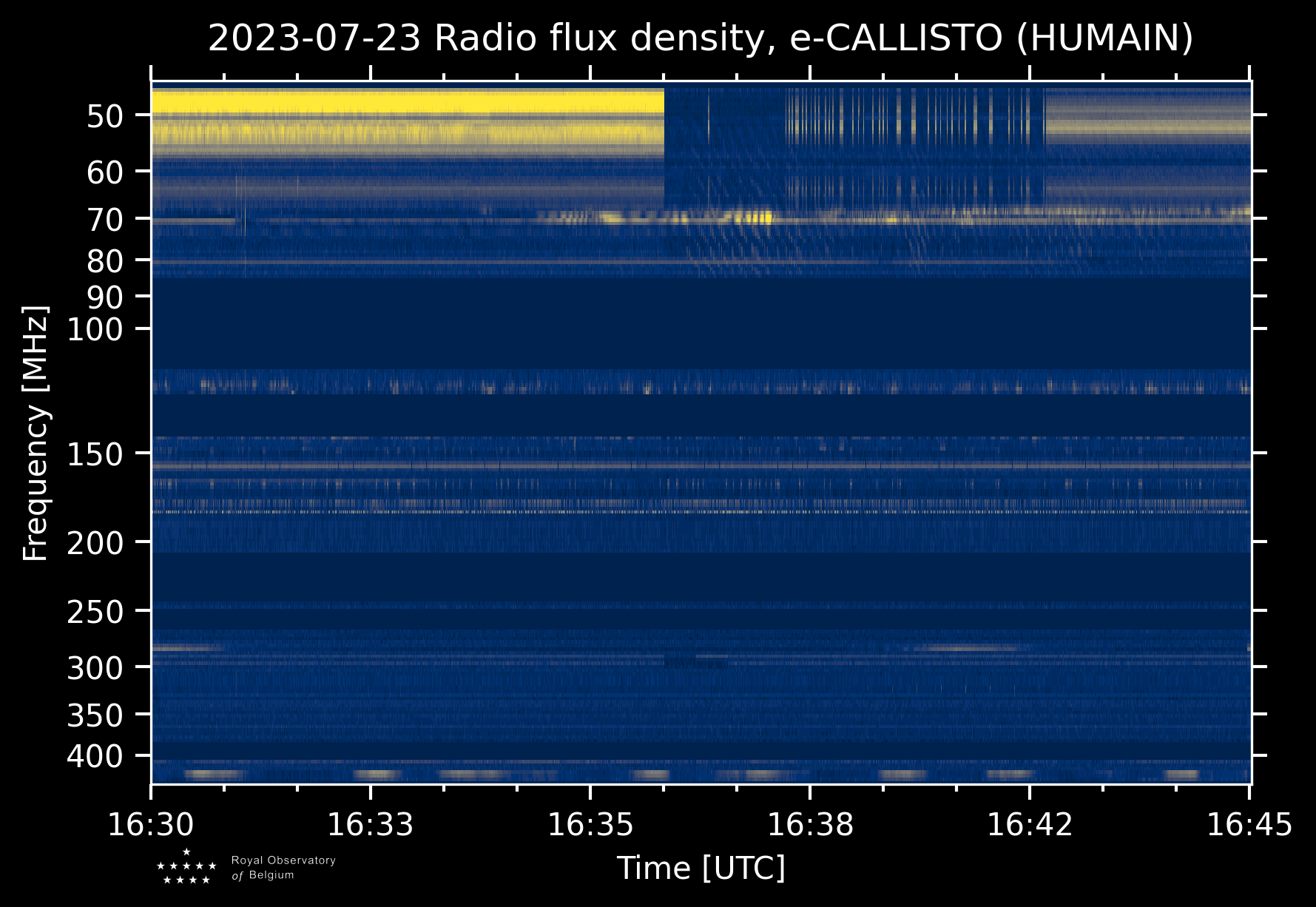This screenshot has width=1316, height=907.
Task: Click the Time [UTC] axis label
Action: pyautogui.click(x=701, y=868)
